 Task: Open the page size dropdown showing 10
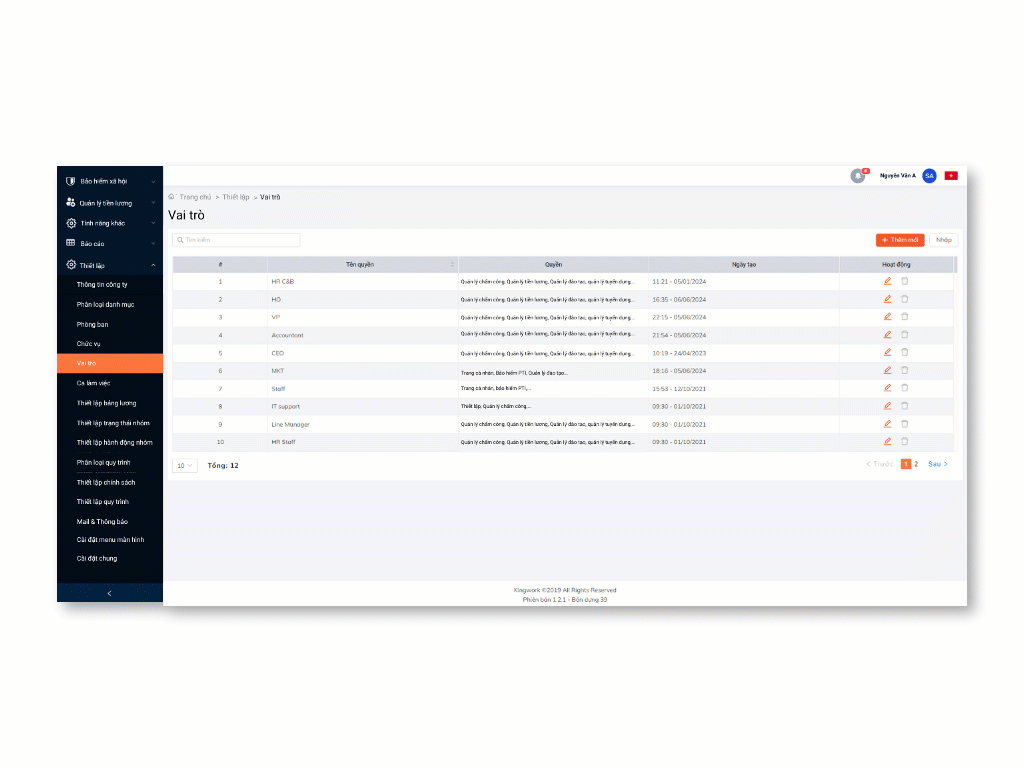184,466
